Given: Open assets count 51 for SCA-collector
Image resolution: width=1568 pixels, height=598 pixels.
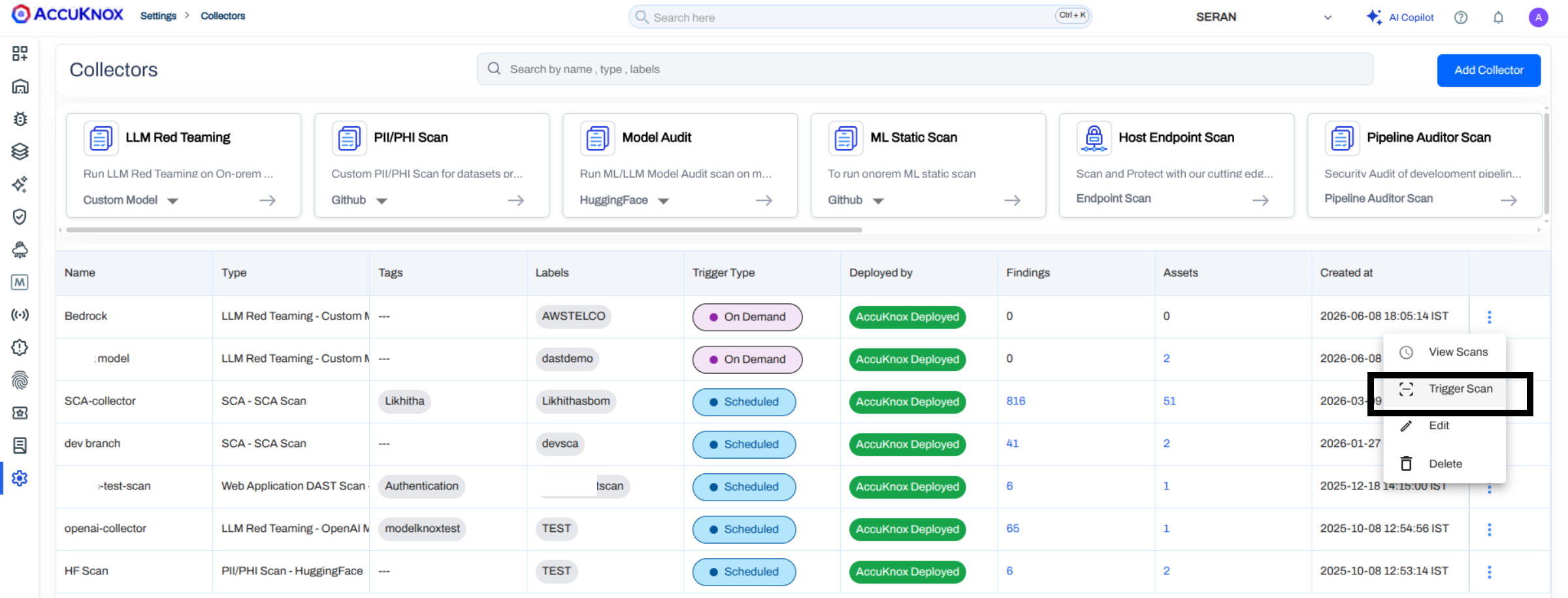Looking at the screenshot, I should [x=1169, y=401].
